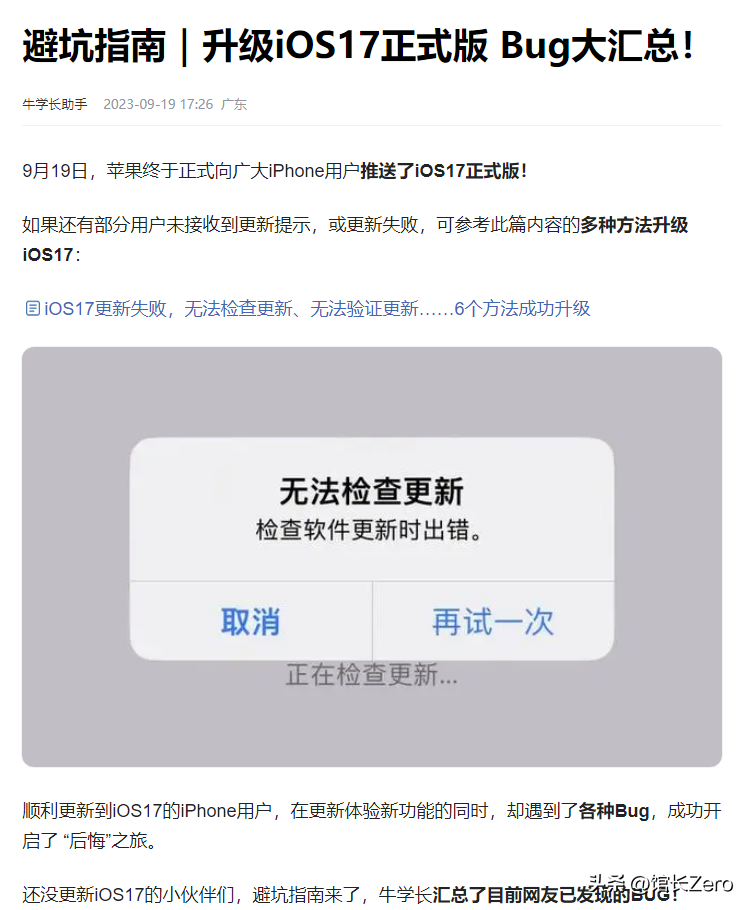Viewport: 750px width, 910px height.
Task: Click the paragraph starting 还没更新iOS17的小伙伴们
Action: pyautogui.click(x=350, y=895)
